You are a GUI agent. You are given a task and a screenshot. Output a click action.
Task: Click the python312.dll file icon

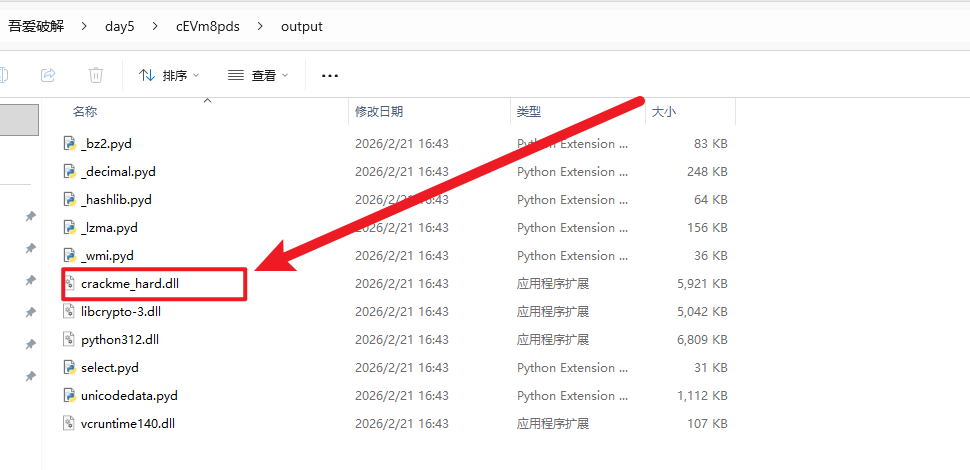point(70,340)
